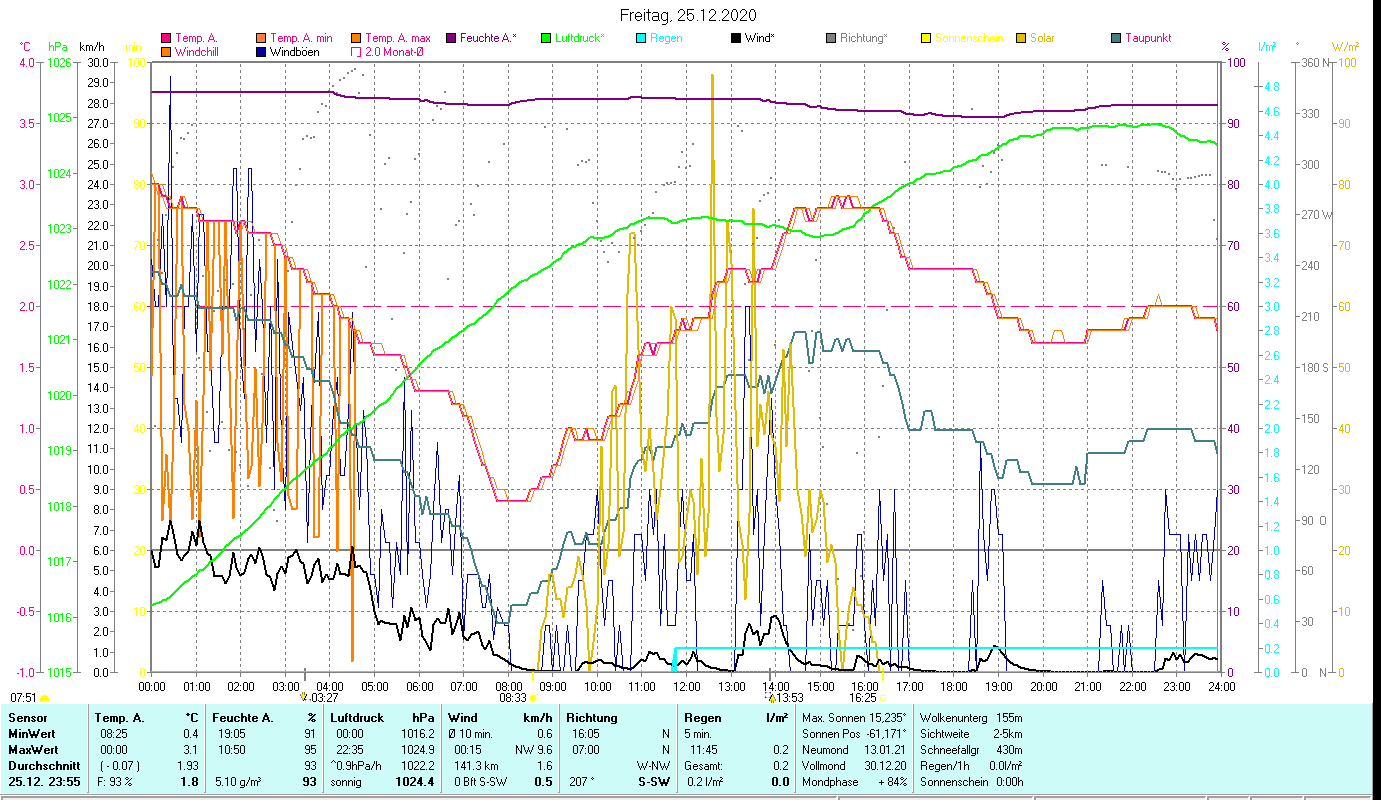Click the 'MinWert' row label
The width and height of the screenshot is (1381, 800).
[x=31, y=734]
